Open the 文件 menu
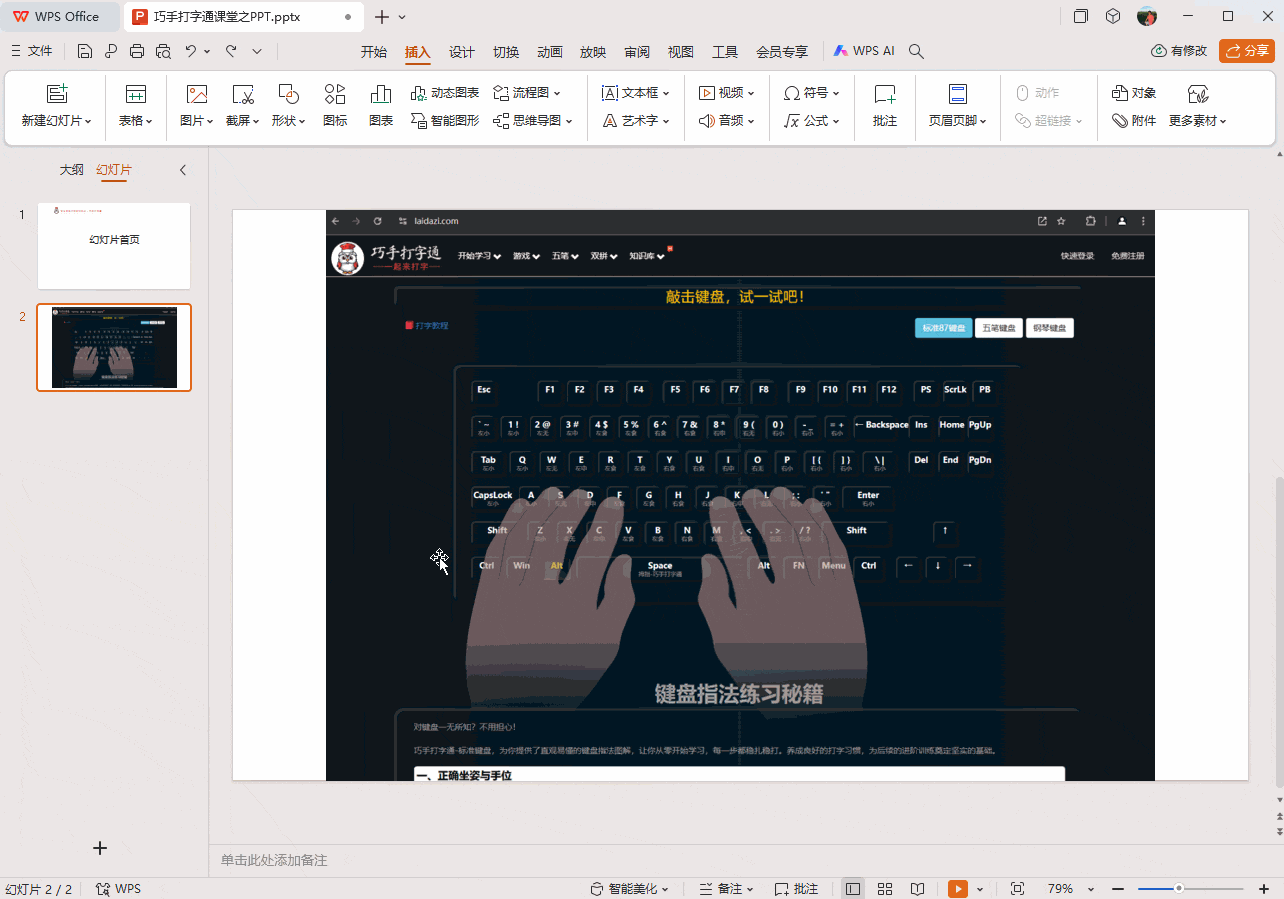1284x899 pixels. click(31, 51)
